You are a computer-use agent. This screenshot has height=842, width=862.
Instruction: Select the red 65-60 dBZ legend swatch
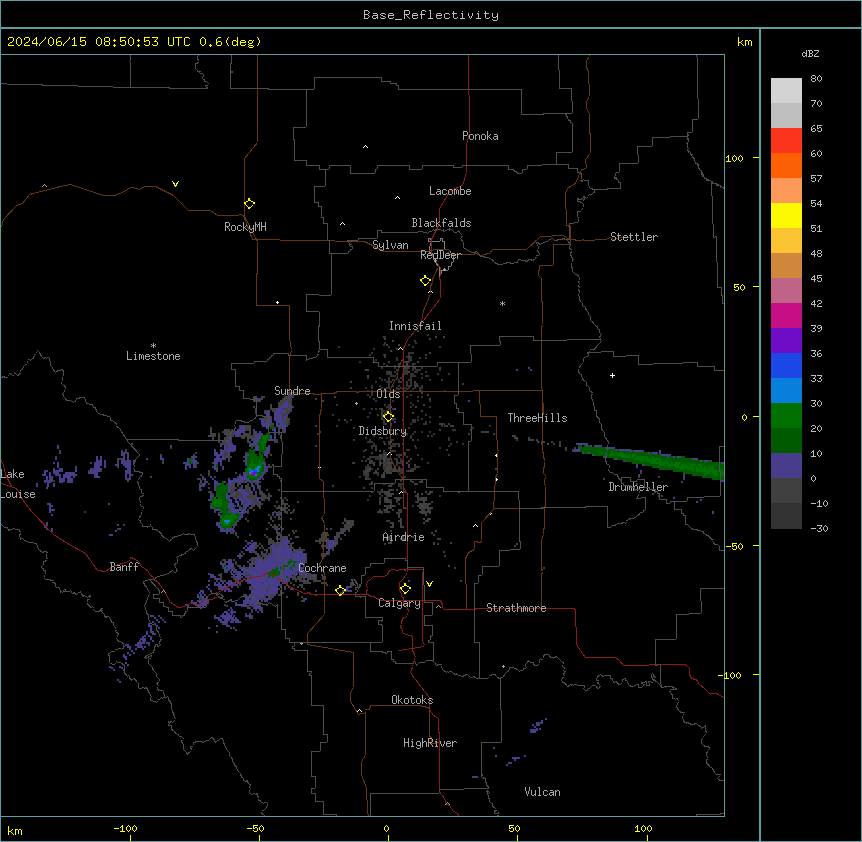click(x=786, y=141)
